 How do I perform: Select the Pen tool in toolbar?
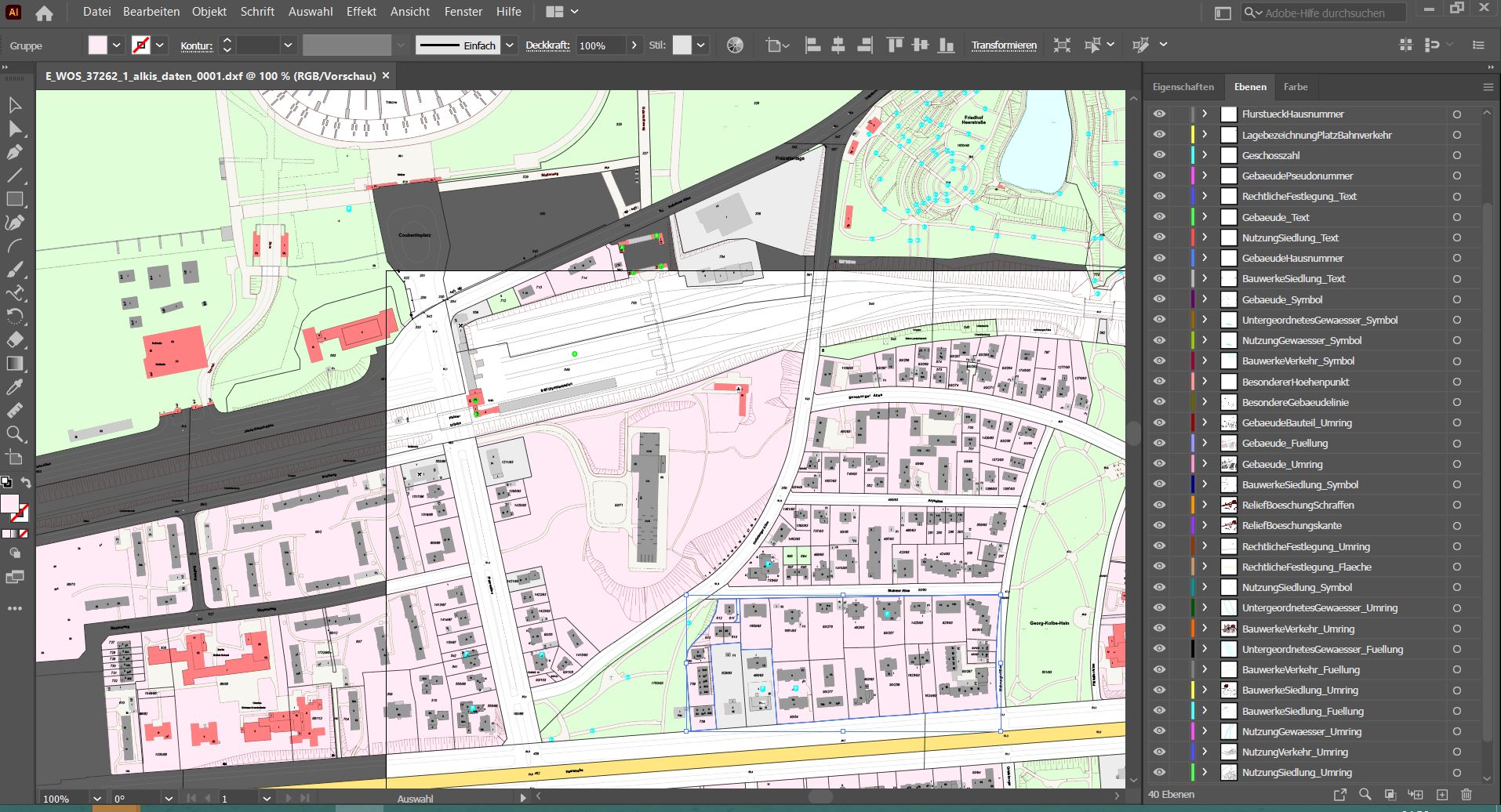[14, 152]
